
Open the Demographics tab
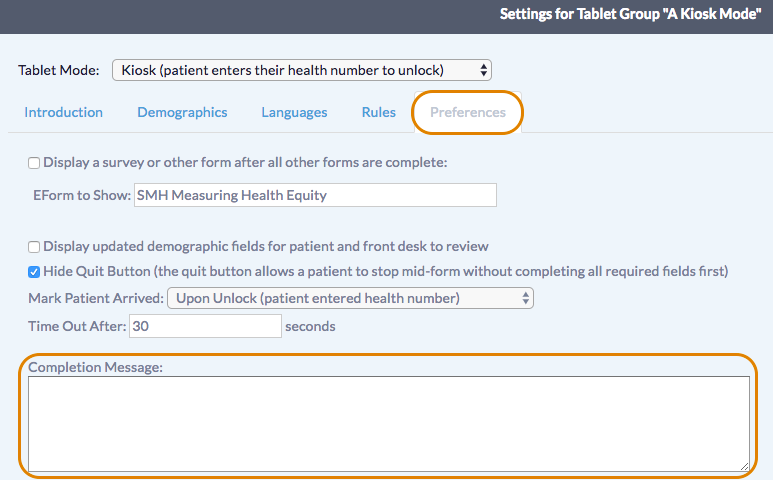pos(182,112)
